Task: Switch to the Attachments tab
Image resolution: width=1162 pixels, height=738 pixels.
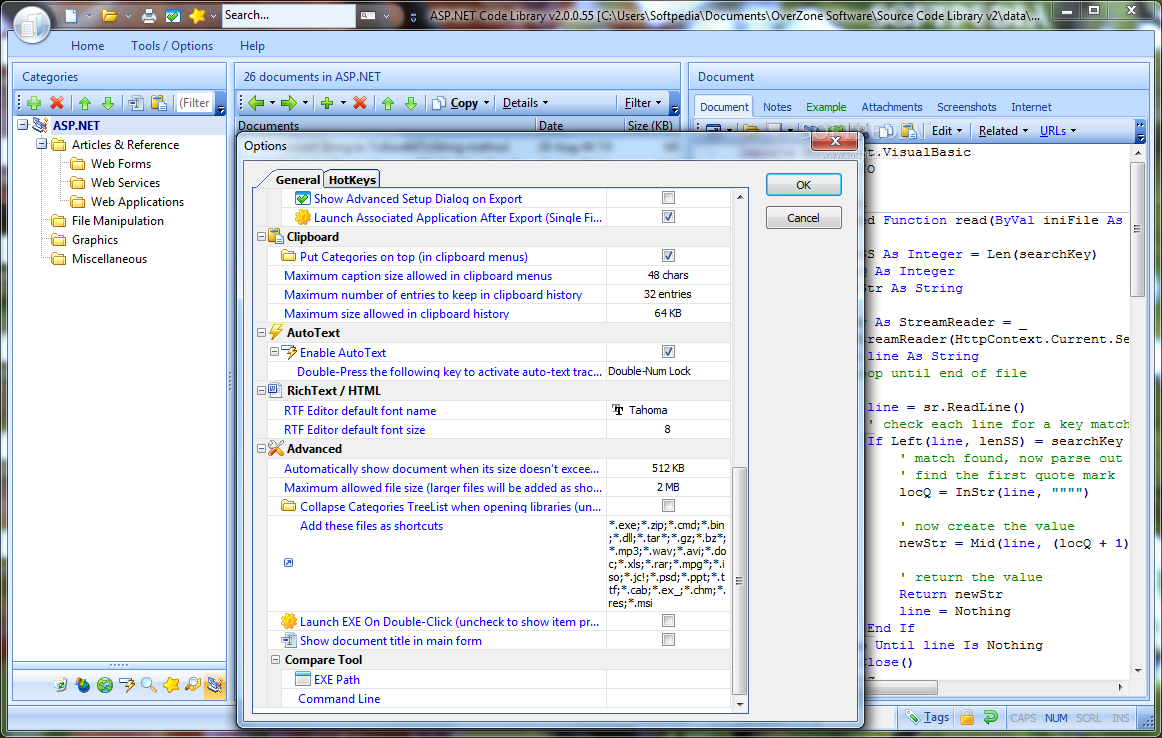Action: coord(892,107)
